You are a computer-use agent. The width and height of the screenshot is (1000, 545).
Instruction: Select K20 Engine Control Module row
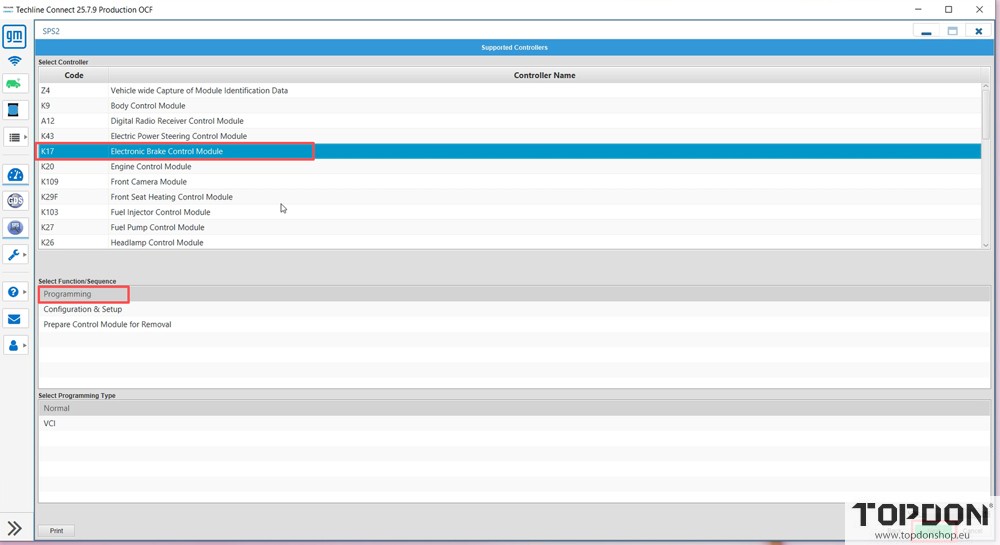click(150, 167)
